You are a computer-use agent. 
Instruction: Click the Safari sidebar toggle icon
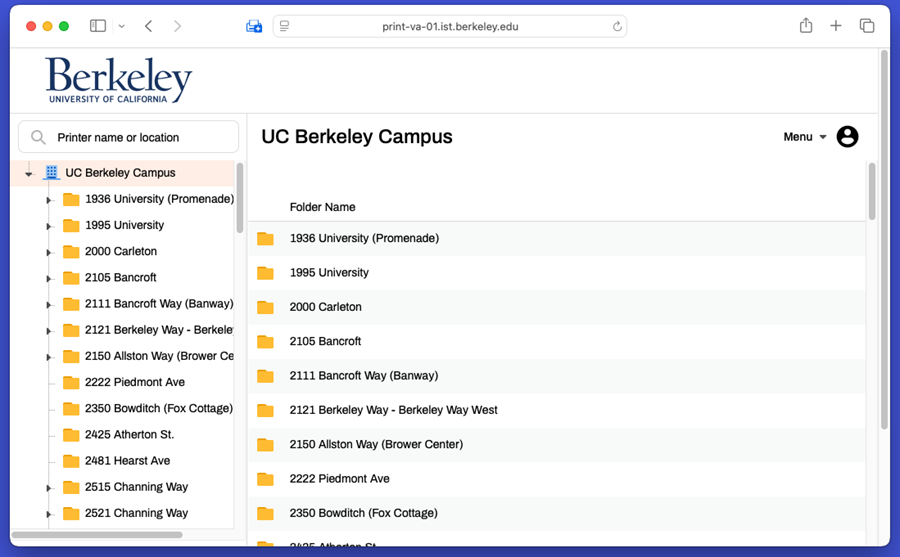pos(98,26)
